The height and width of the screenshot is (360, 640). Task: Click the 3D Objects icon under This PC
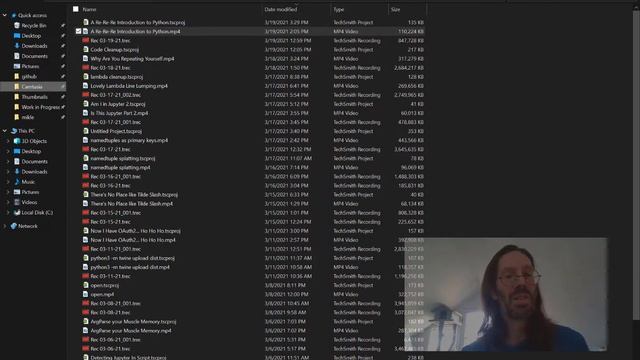[17, 141]
